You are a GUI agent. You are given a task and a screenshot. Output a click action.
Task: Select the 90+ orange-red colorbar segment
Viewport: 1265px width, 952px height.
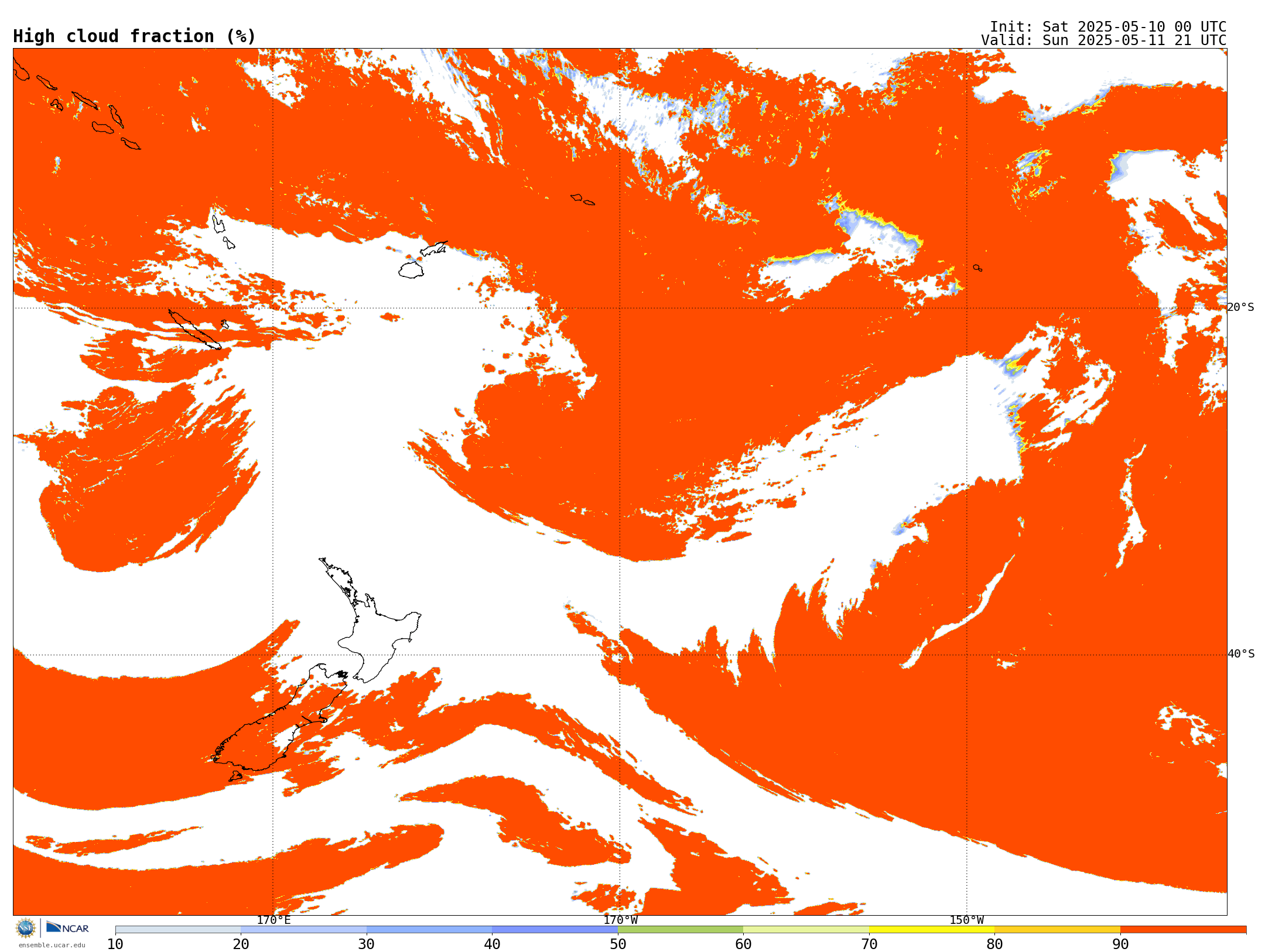[x=1183, y=929]
